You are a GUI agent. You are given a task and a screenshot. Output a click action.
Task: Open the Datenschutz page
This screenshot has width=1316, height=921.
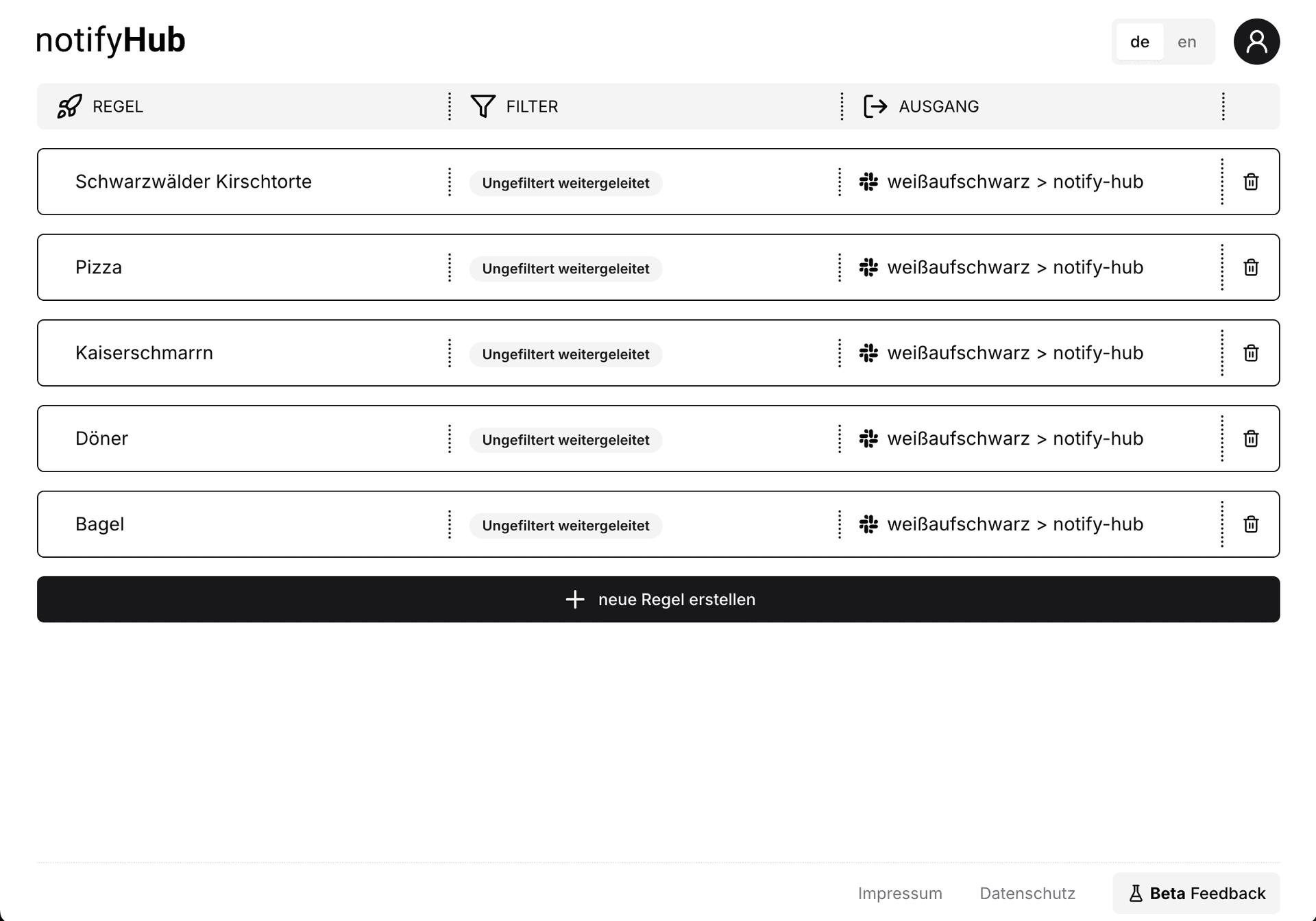click(x=1027, y=893)
